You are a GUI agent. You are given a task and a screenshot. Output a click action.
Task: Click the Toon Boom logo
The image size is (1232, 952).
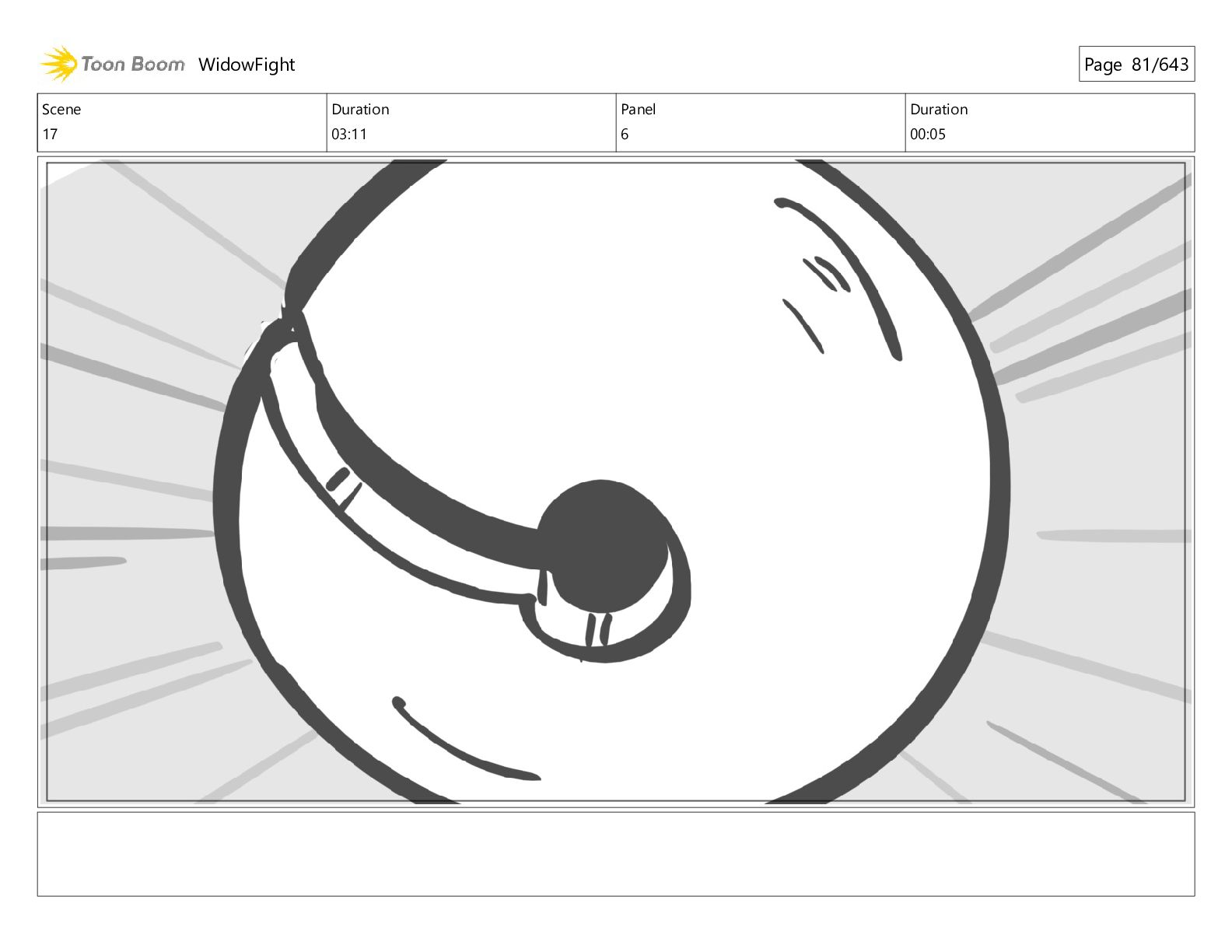[x=112, y=64]
